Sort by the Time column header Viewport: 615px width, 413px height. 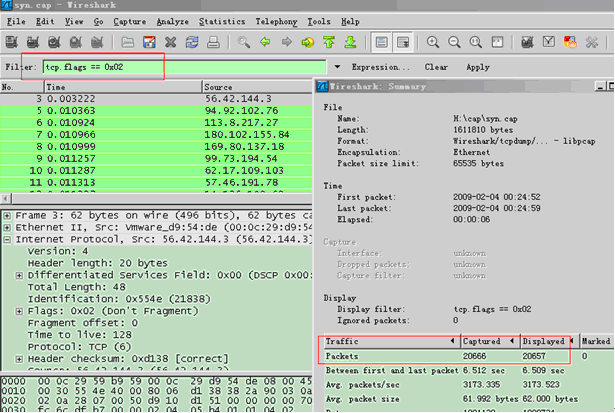pyautogui.click(x=123, y=87)
